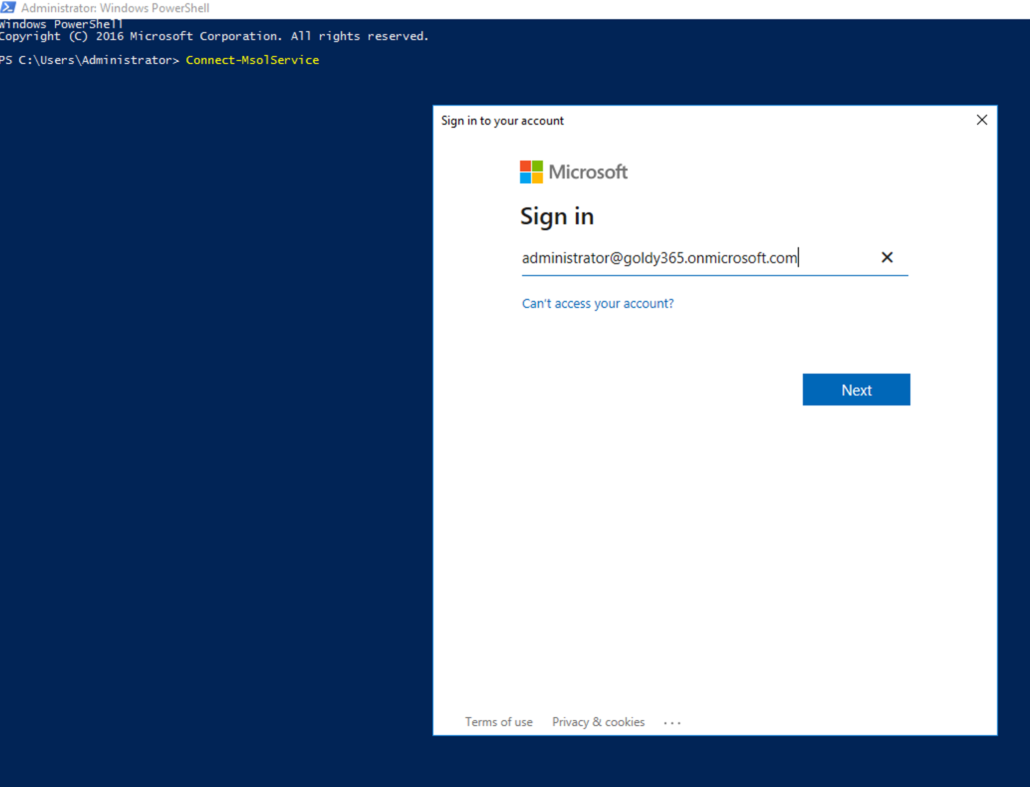Click the PowerShell icon in title bar
1030x787 pixels.
(8, 8)
